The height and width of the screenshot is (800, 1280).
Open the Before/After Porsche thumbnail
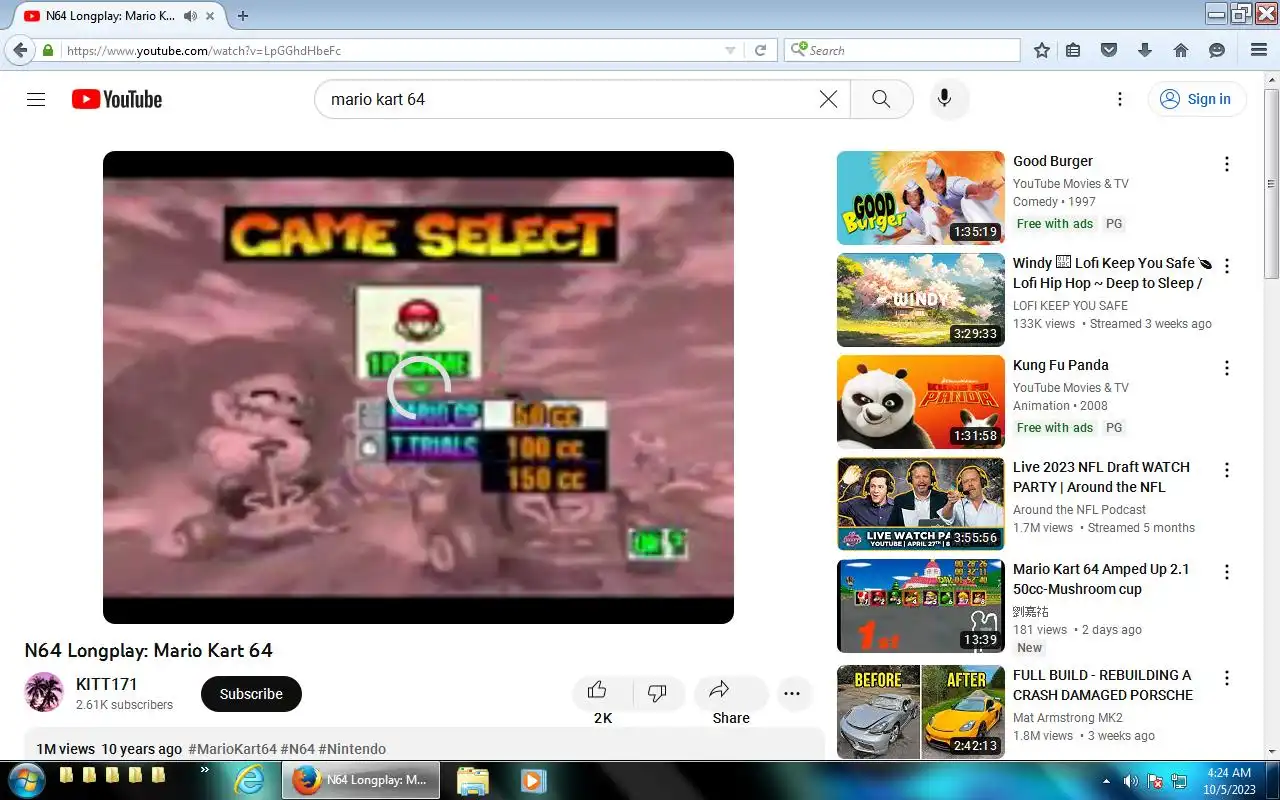920,712
